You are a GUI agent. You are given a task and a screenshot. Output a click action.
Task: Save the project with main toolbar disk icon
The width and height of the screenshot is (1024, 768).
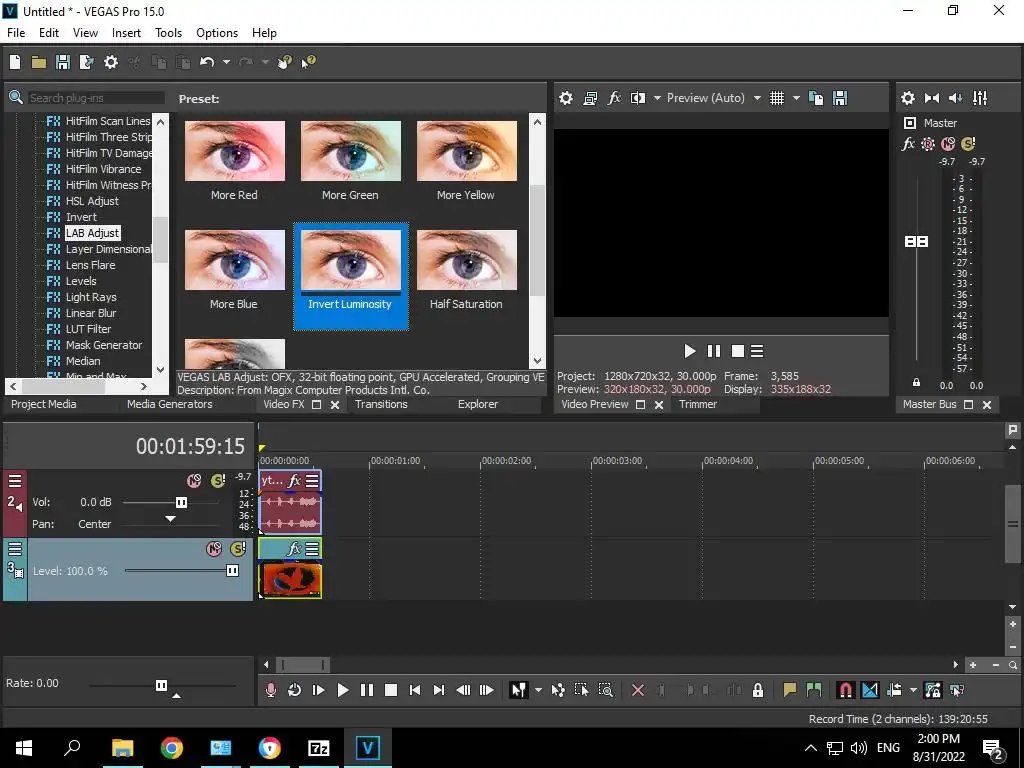[63, 62]
